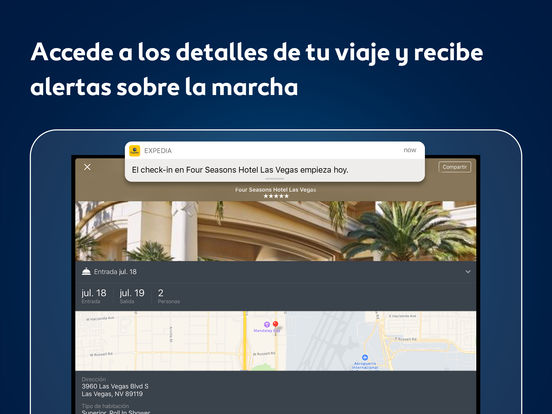Click the five-star rating under the hotel name
The height and width of the screenshot is (414, 552).
click(x=276, y=196)
